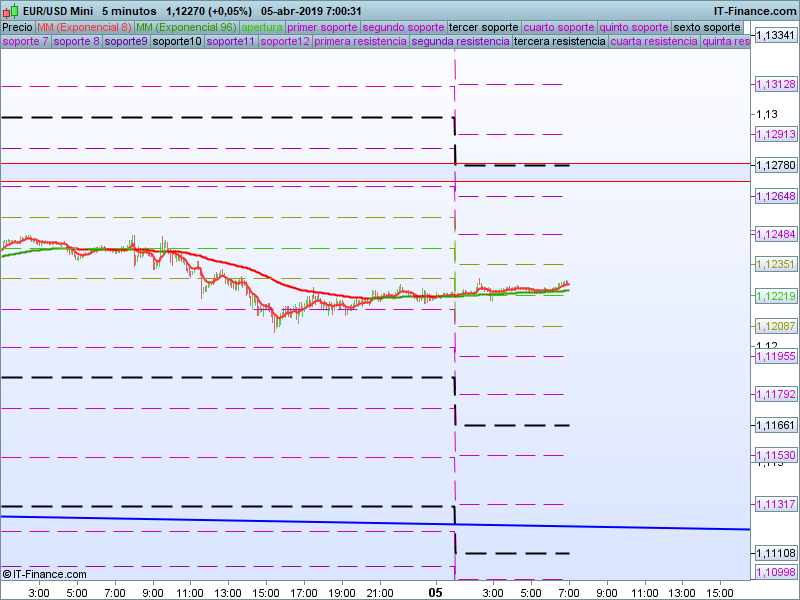Select the green 1,12219 price label
Viewport: 800px width, 600px height.
(x=776, y=296)
